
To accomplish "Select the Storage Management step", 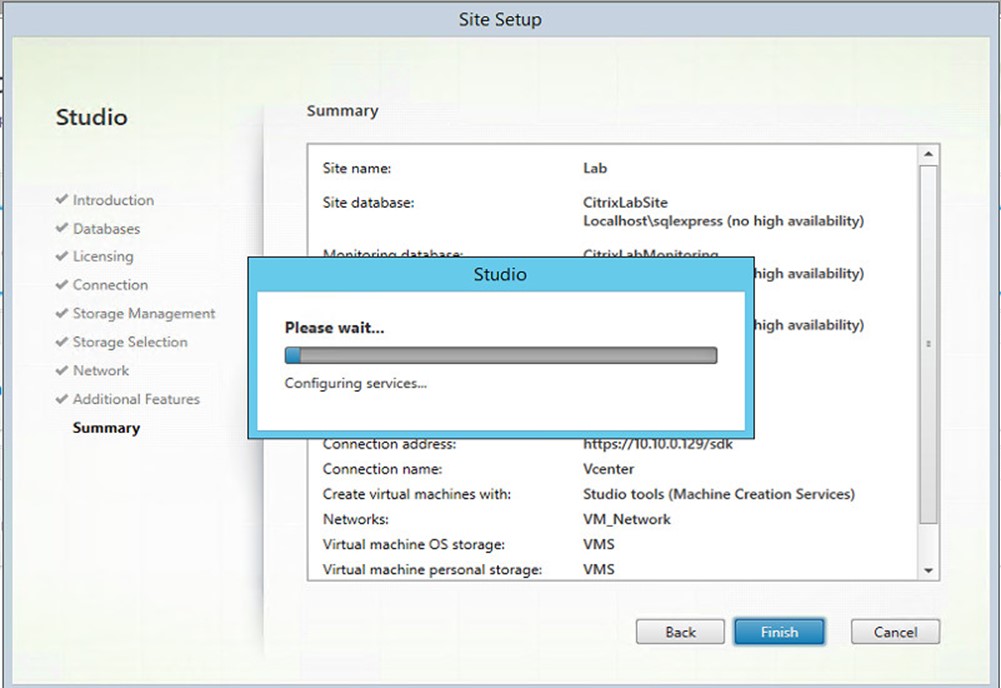I will point(144,313).
